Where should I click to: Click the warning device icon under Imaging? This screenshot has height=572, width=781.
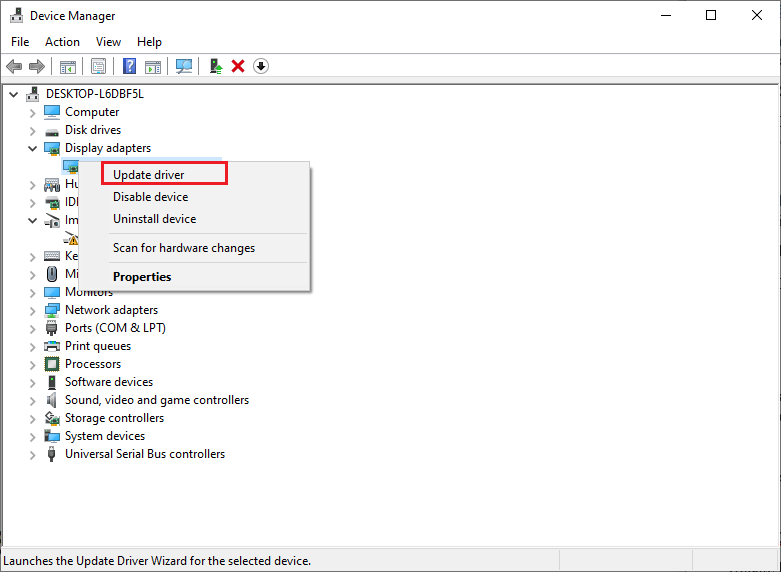click(71, 238)
